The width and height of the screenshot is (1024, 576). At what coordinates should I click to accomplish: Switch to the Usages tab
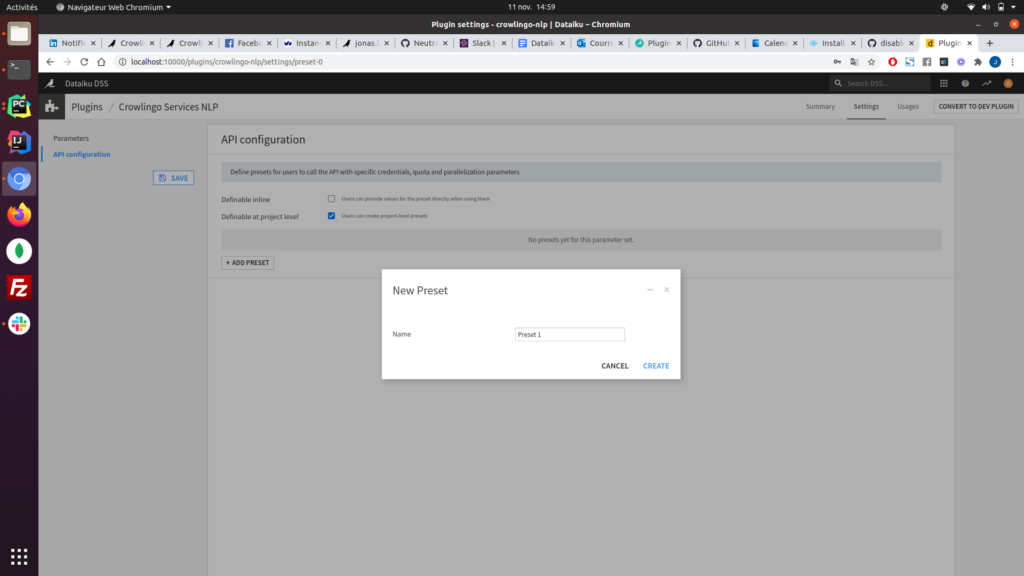tap(907, 106)
